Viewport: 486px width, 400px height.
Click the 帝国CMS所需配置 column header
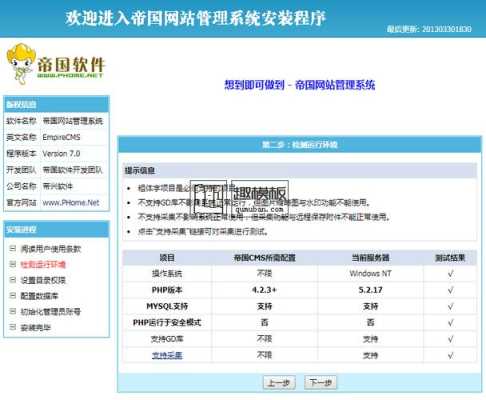[265, 258]
